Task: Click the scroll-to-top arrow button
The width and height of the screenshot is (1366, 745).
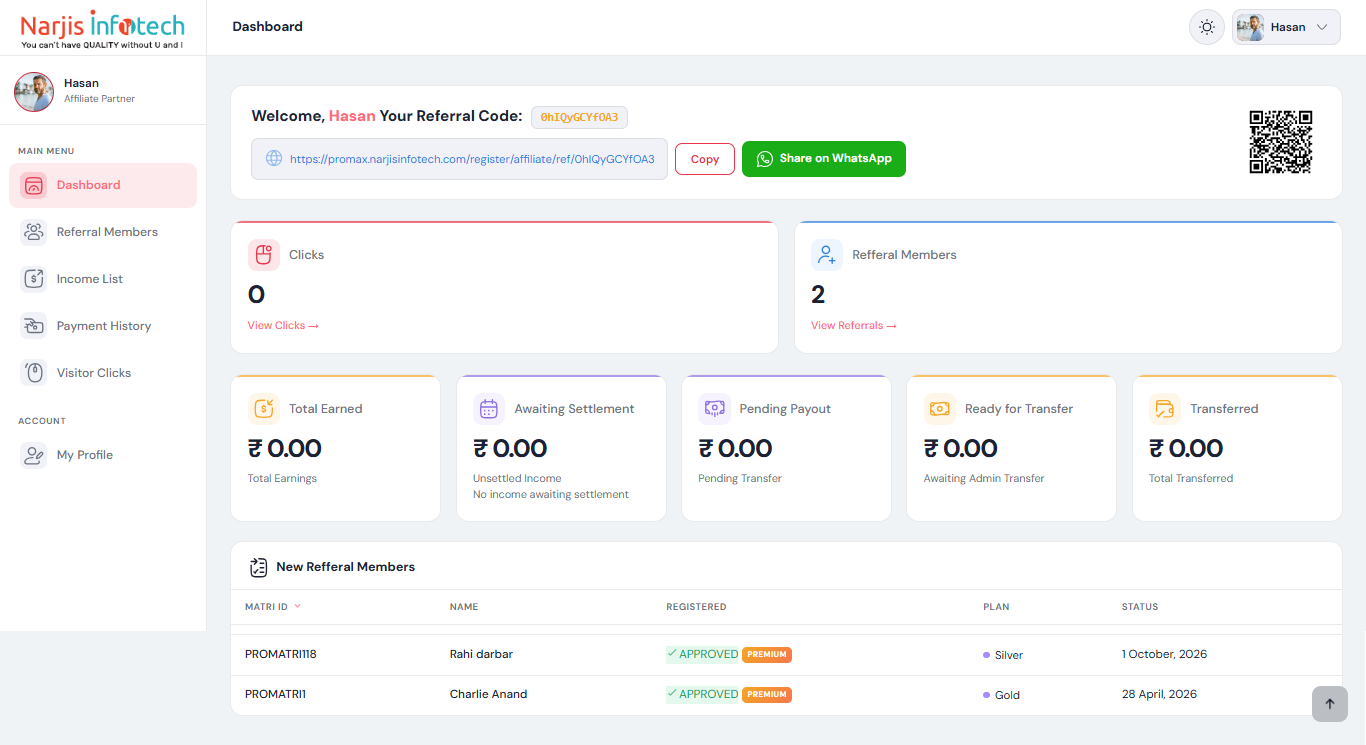Action: (1330, 704)
